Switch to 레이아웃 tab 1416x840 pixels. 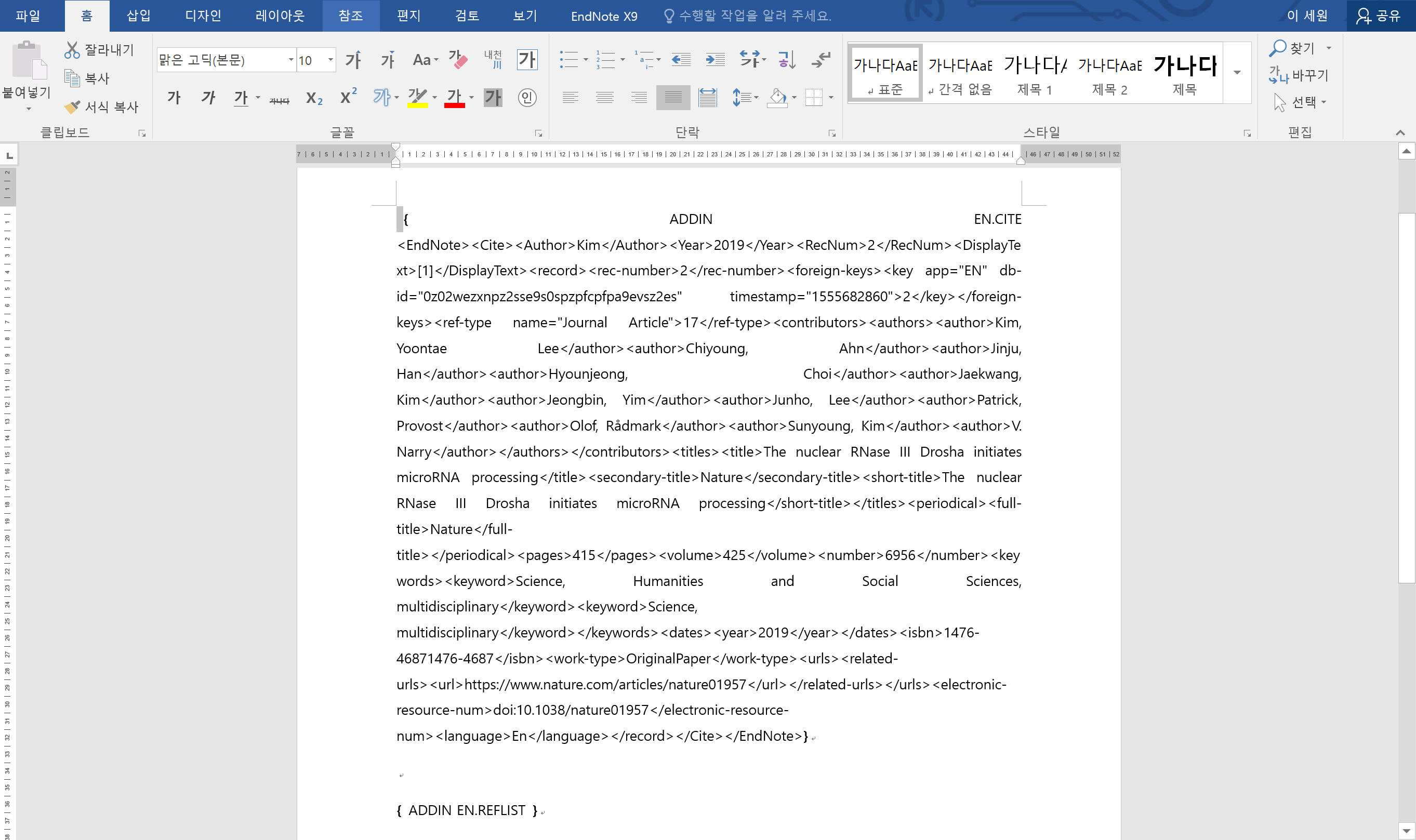coord(280,16)
